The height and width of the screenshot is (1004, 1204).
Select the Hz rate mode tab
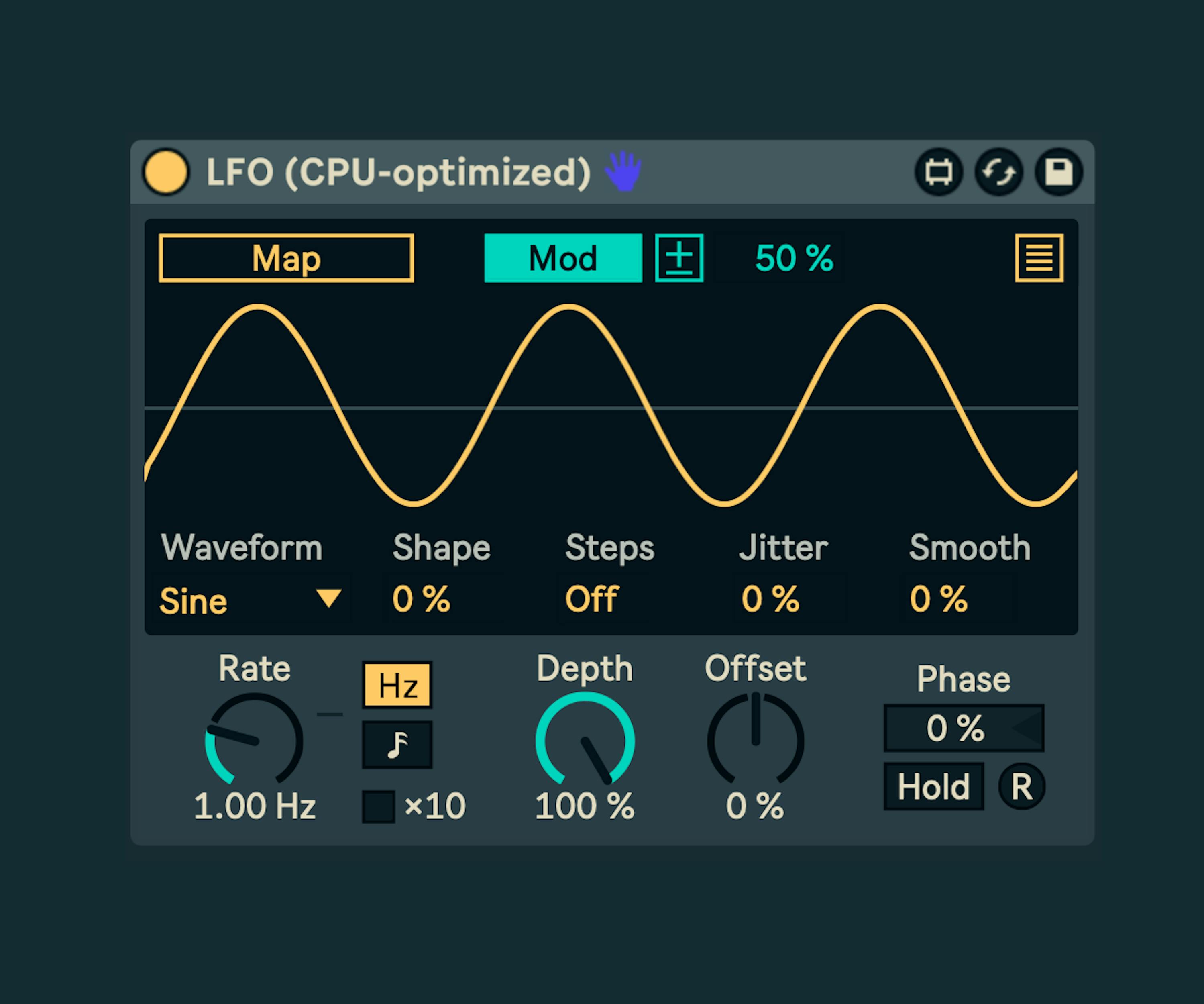point(397,685)
